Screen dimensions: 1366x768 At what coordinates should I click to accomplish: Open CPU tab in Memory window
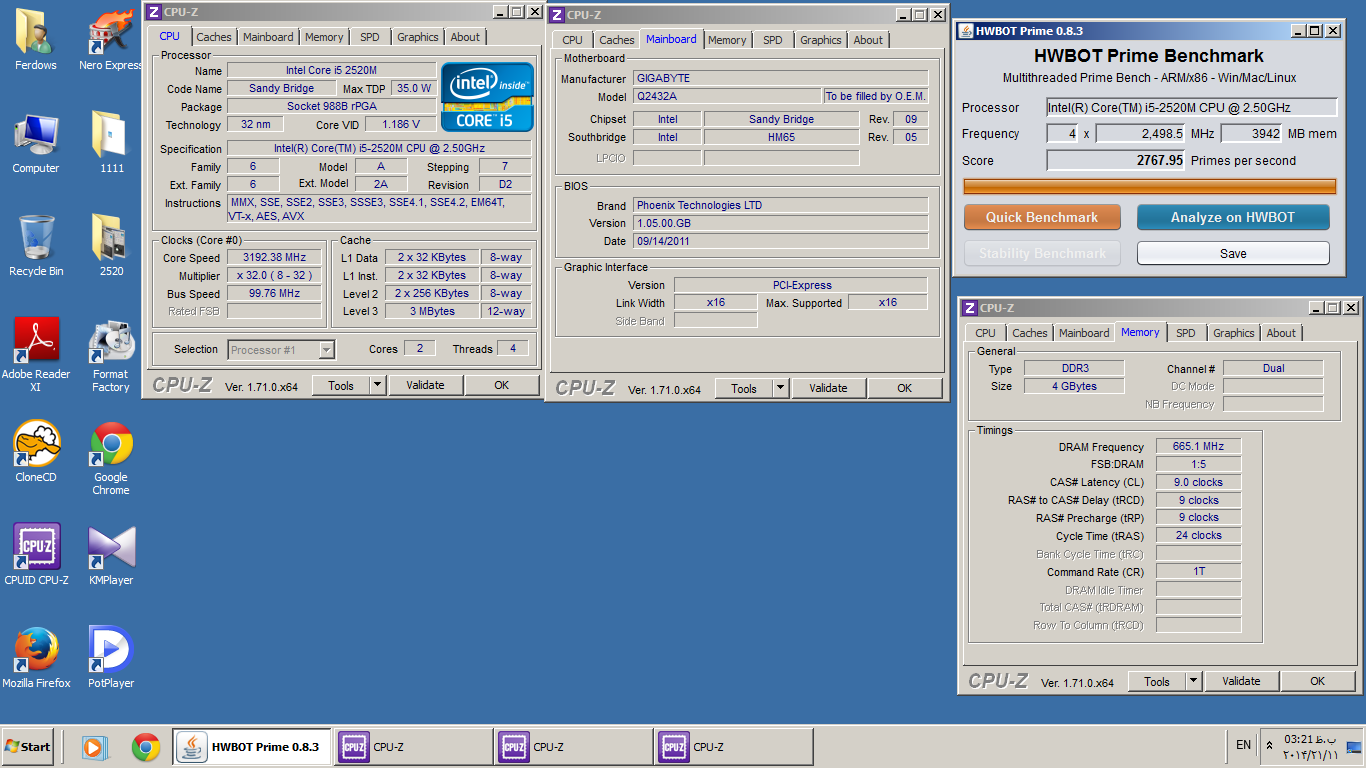pos(986,333)
